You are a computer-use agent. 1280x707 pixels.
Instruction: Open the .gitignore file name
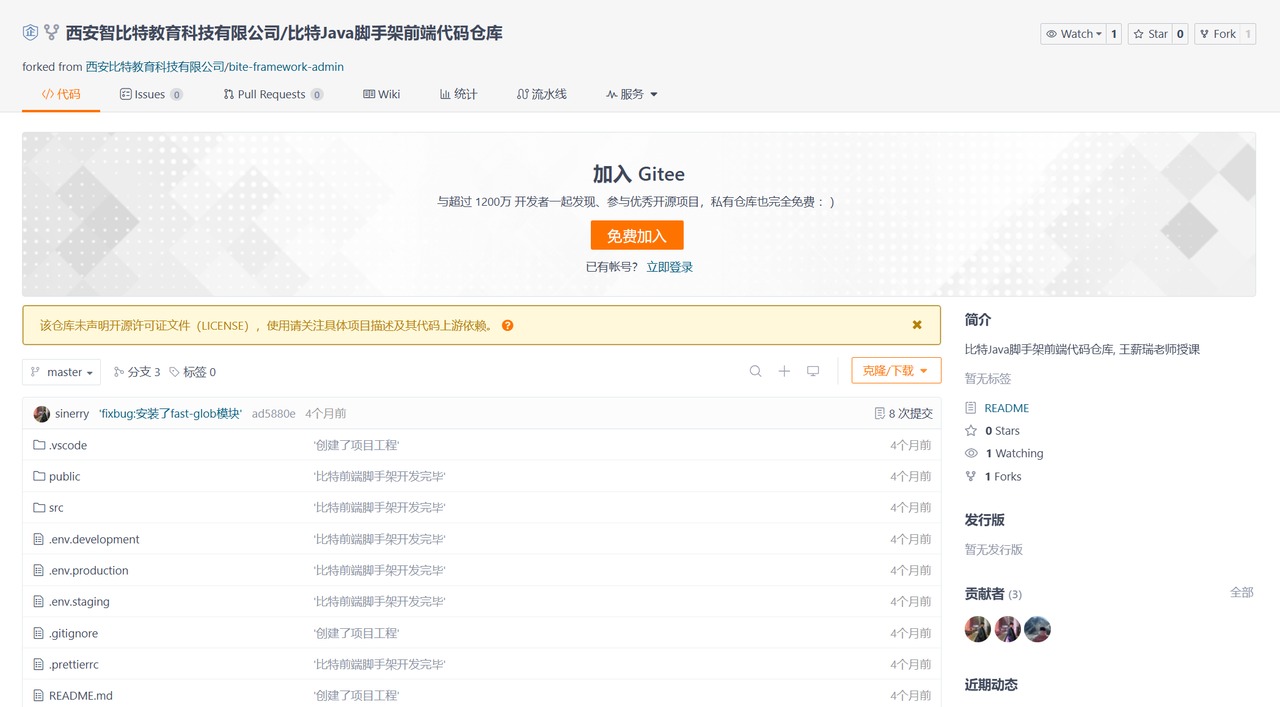click(x=73, y=633)
